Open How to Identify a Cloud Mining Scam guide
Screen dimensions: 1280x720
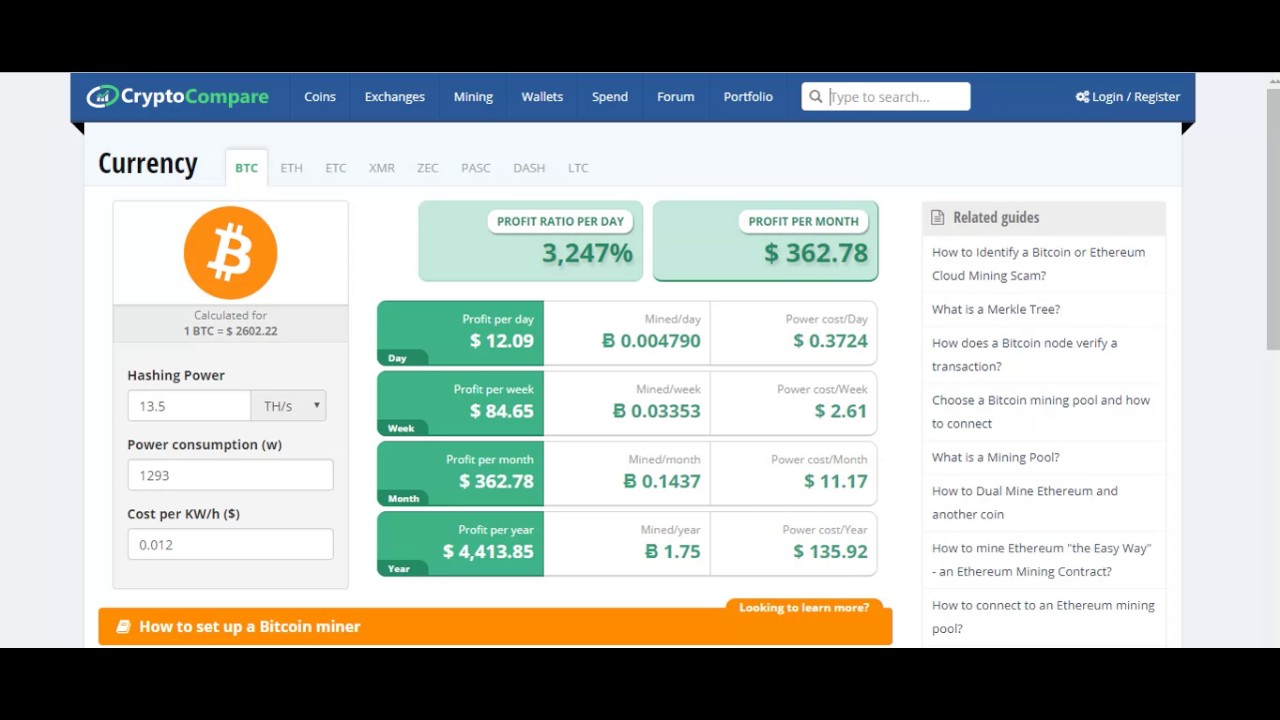pyautogui.click(x=1038, y=264)
